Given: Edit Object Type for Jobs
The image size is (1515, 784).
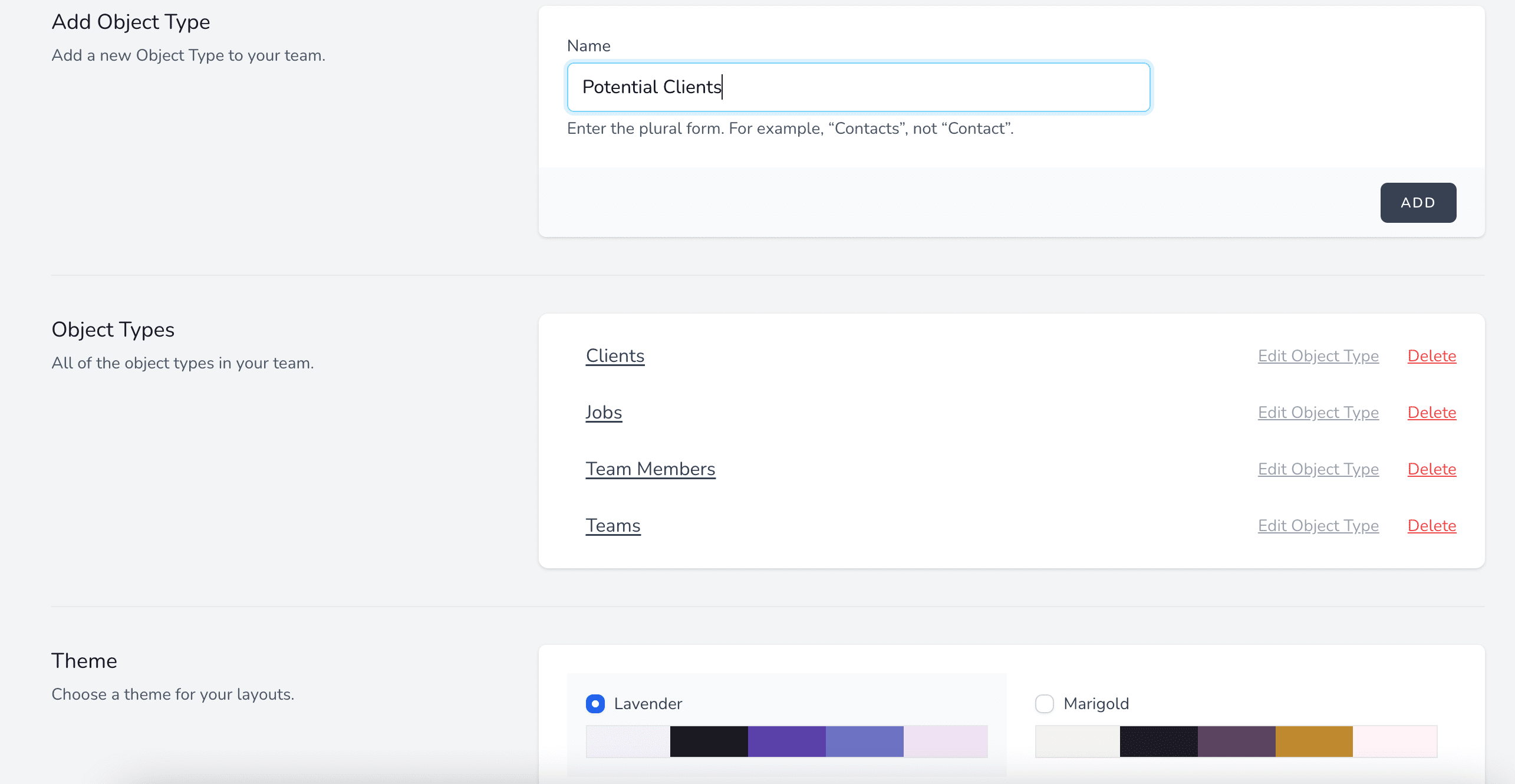Looking at the screenshot, I should 1318,413.
